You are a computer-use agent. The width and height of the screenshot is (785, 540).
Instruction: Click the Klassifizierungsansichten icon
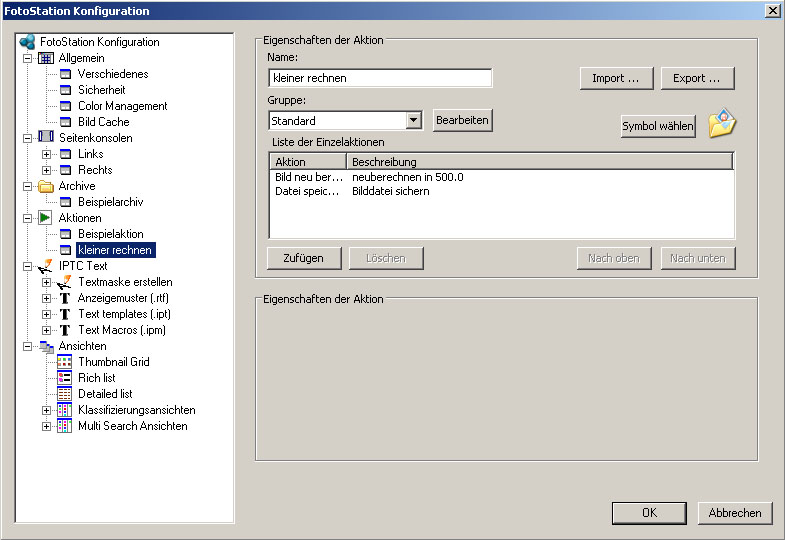(65, 410)
